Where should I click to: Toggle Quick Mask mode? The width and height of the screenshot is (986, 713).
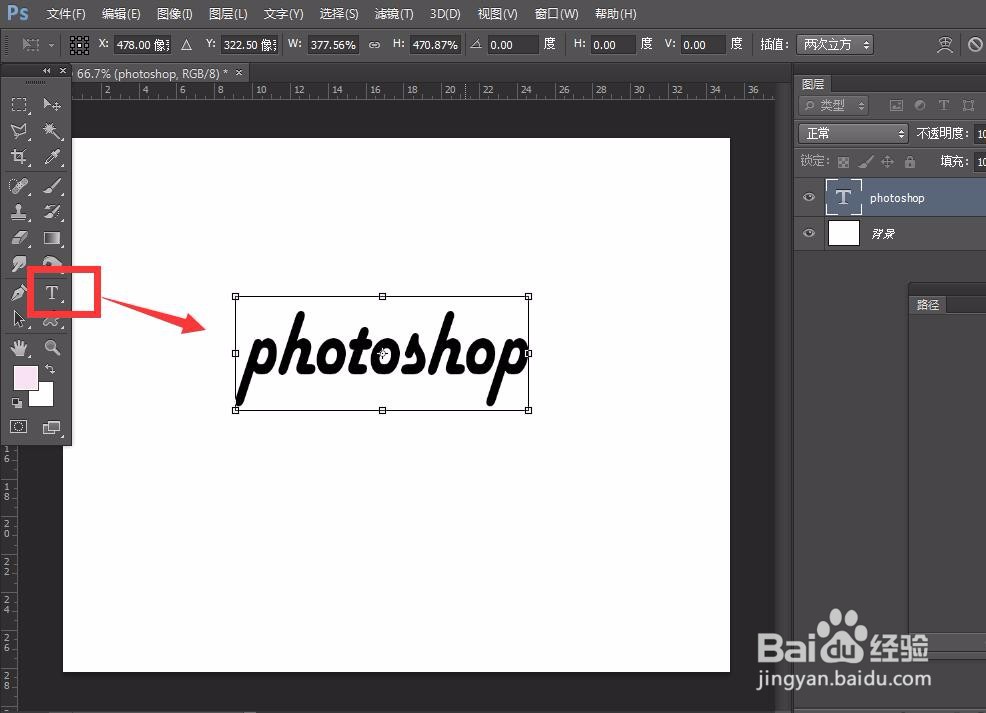tap(19, 428)
